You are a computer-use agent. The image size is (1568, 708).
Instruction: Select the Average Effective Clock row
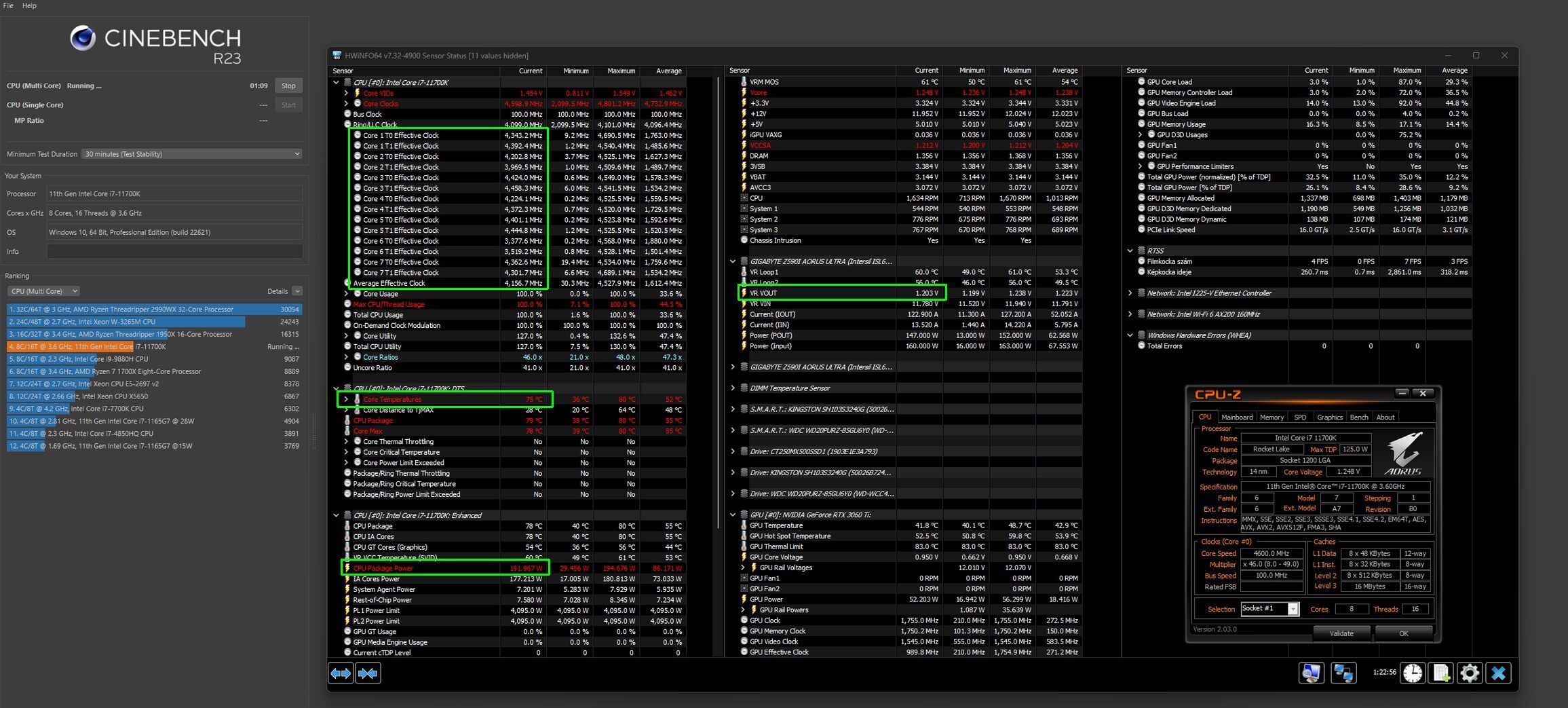(x=516, y=283)
